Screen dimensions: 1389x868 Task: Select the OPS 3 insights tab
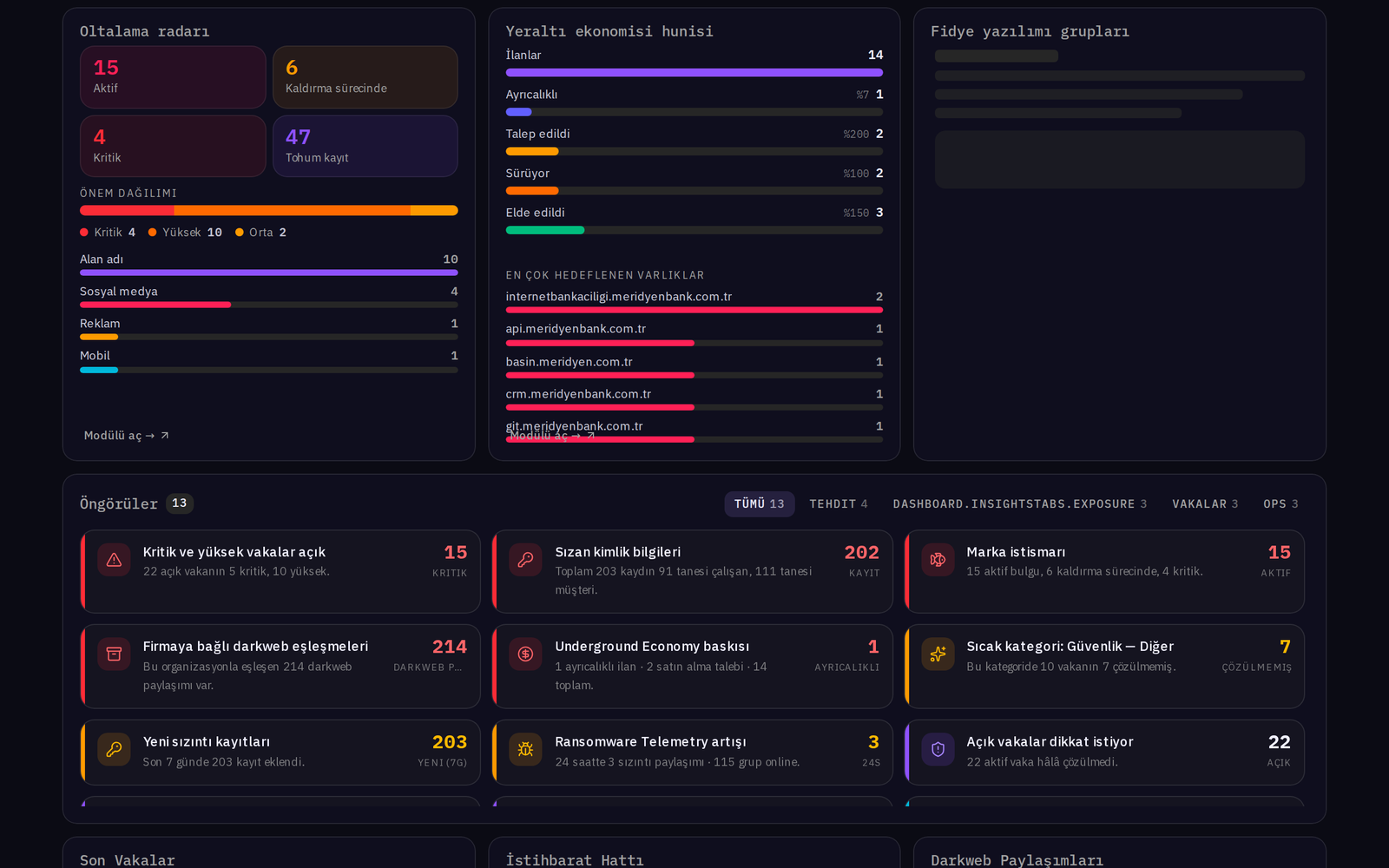(x=1280, y=504)
